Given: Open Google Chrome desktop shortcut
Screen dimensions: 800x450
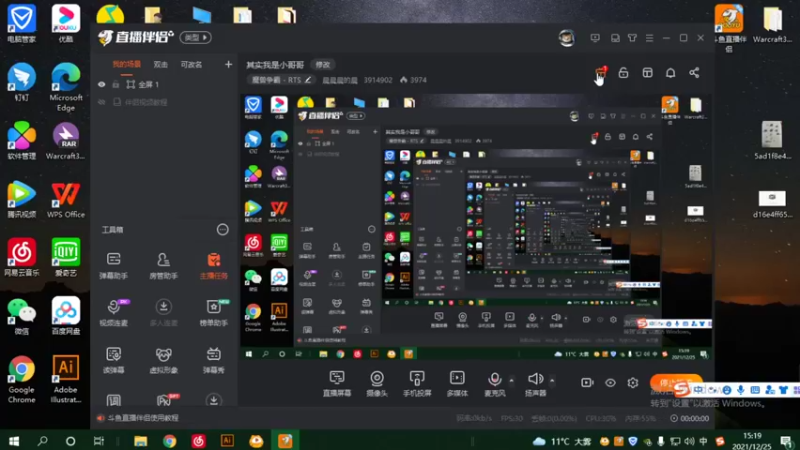Looking at the screenshot, I should click(21, 379).
